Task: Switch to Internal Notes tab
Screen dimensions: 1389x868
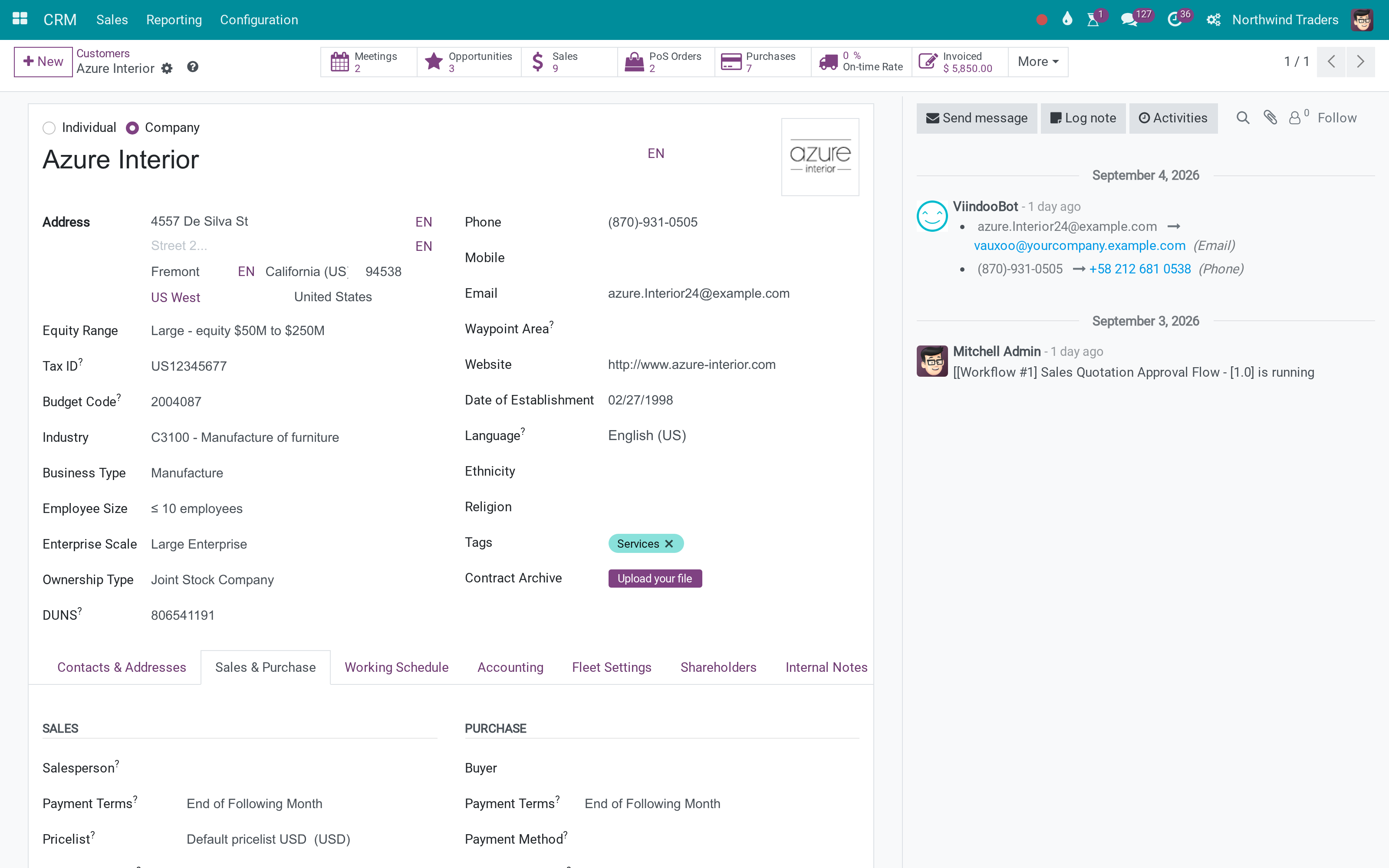Action: coord(826,667)
